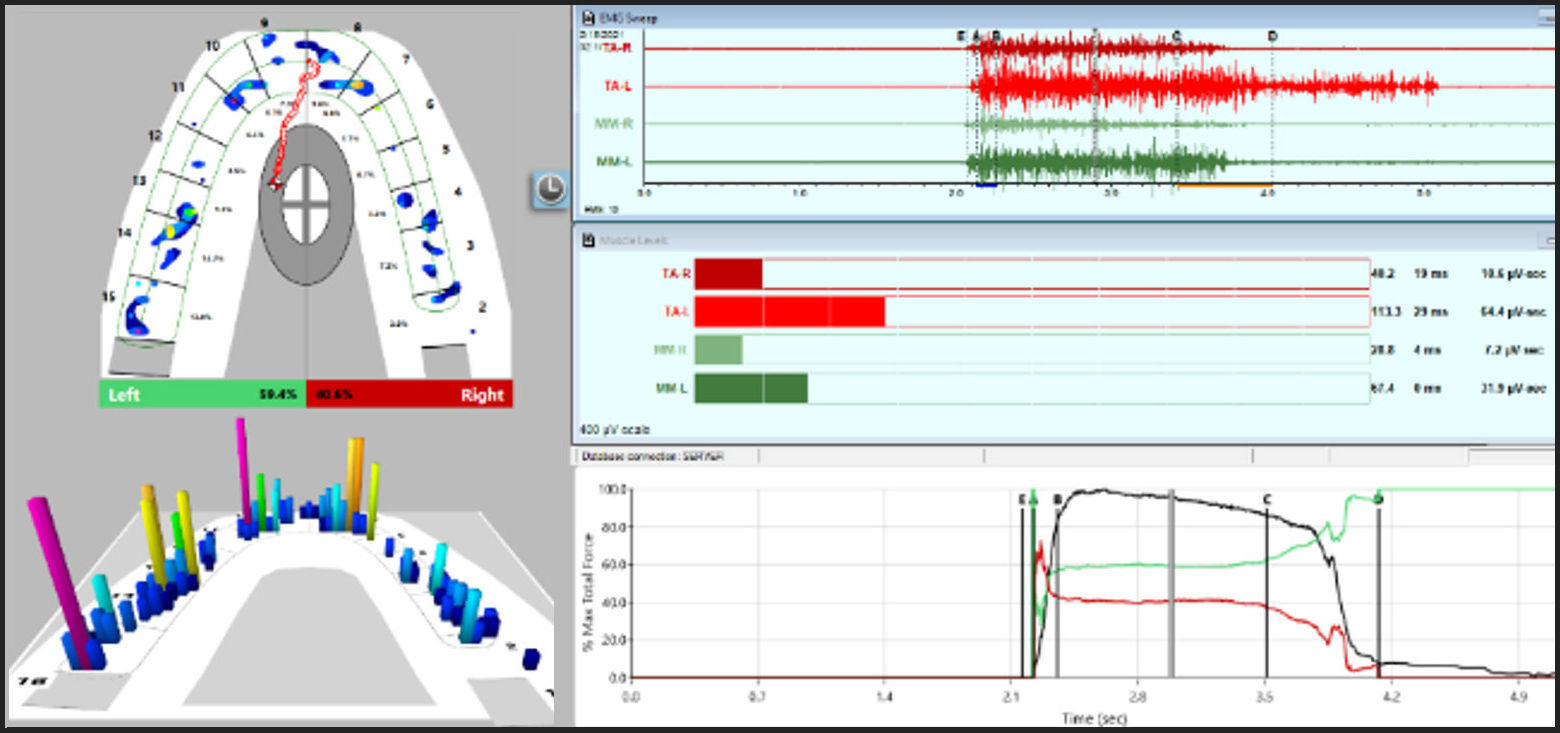Click the TA-R muscle level bar
This screenshot has width=1560, height=733.
pyautogui.click(x=728, y=274)
